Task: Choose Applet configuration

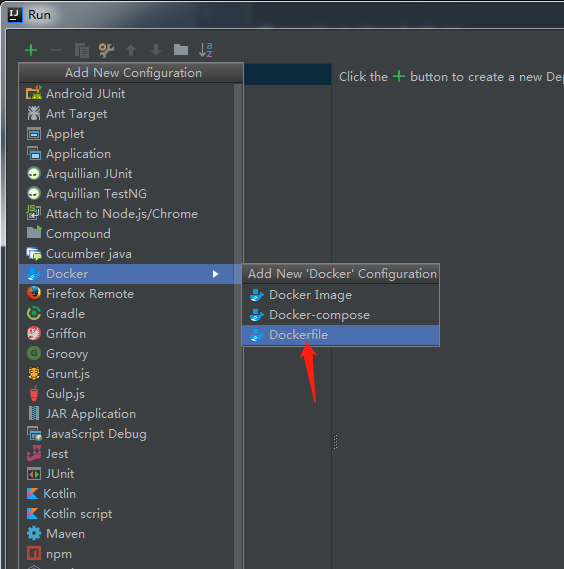Action: [127, 134]
